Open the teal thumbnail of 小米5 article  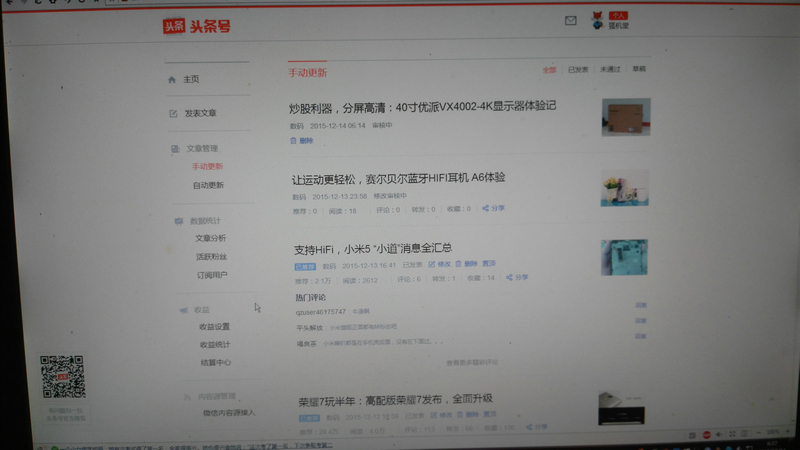click(624, 258)
